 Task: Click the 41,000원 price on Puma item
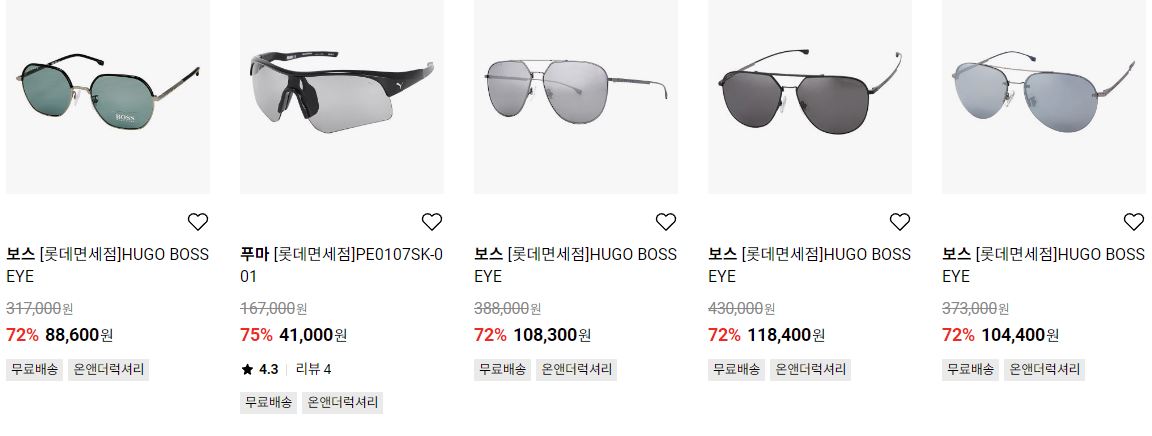pos(313,335)
